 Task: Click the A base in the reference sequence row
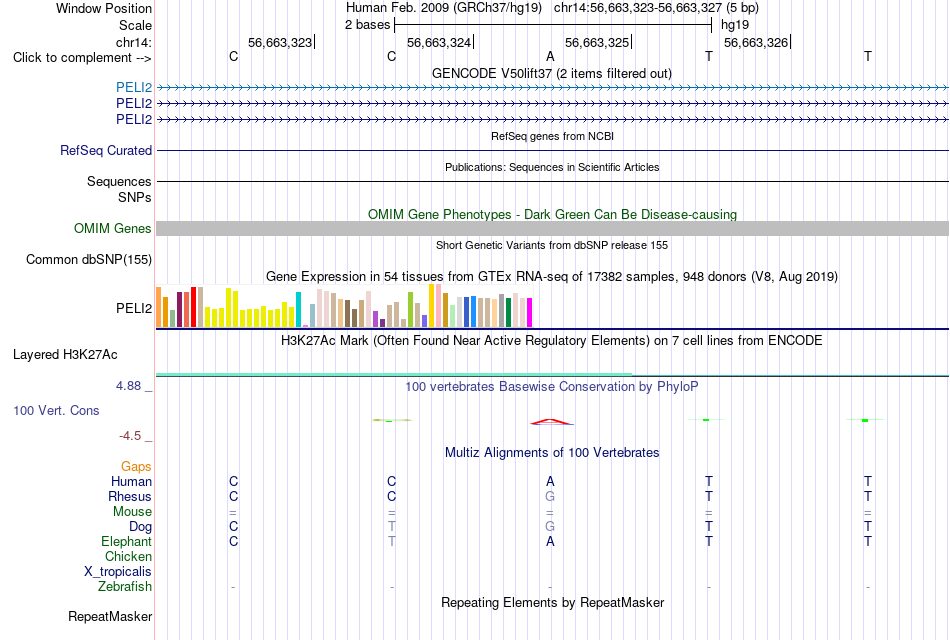(x=550, y=56)
